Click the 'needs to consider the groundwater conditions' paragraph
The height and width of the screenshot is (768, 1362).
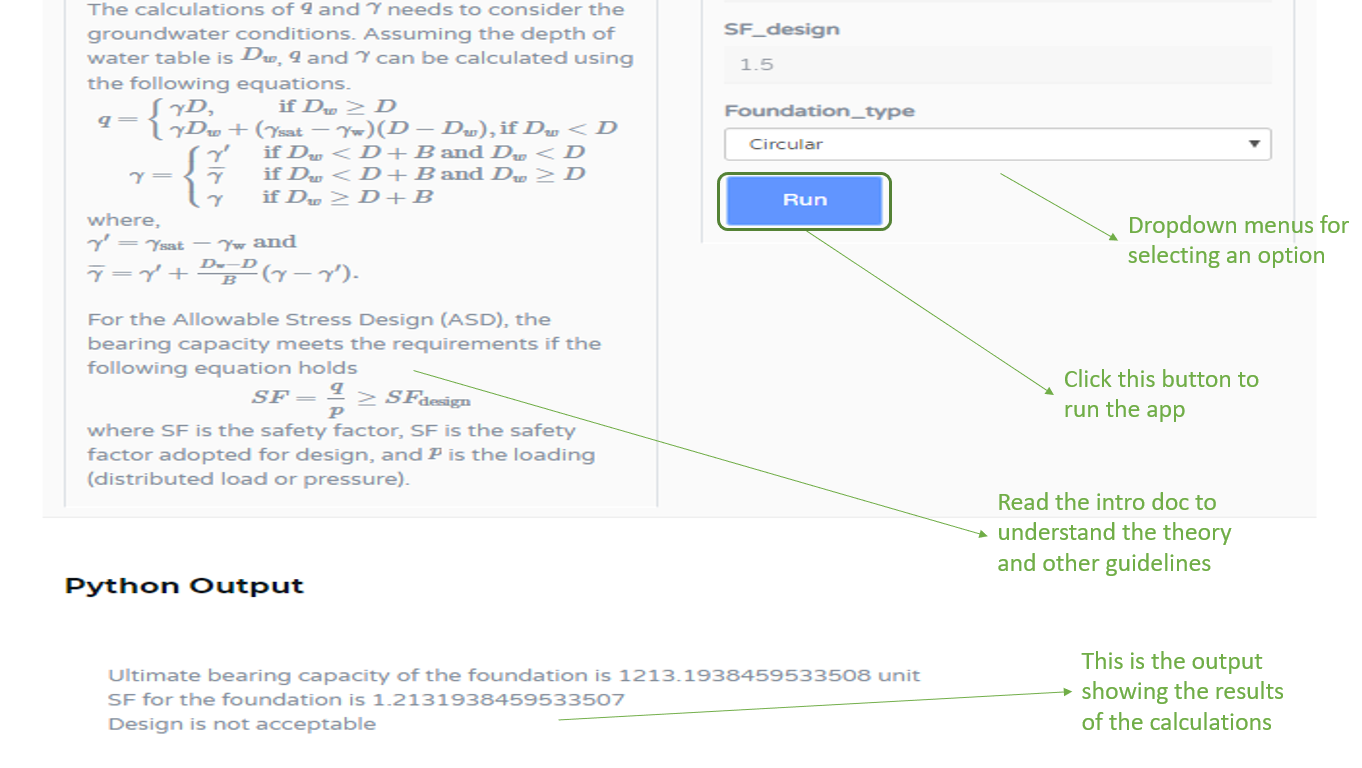[360, 46]
